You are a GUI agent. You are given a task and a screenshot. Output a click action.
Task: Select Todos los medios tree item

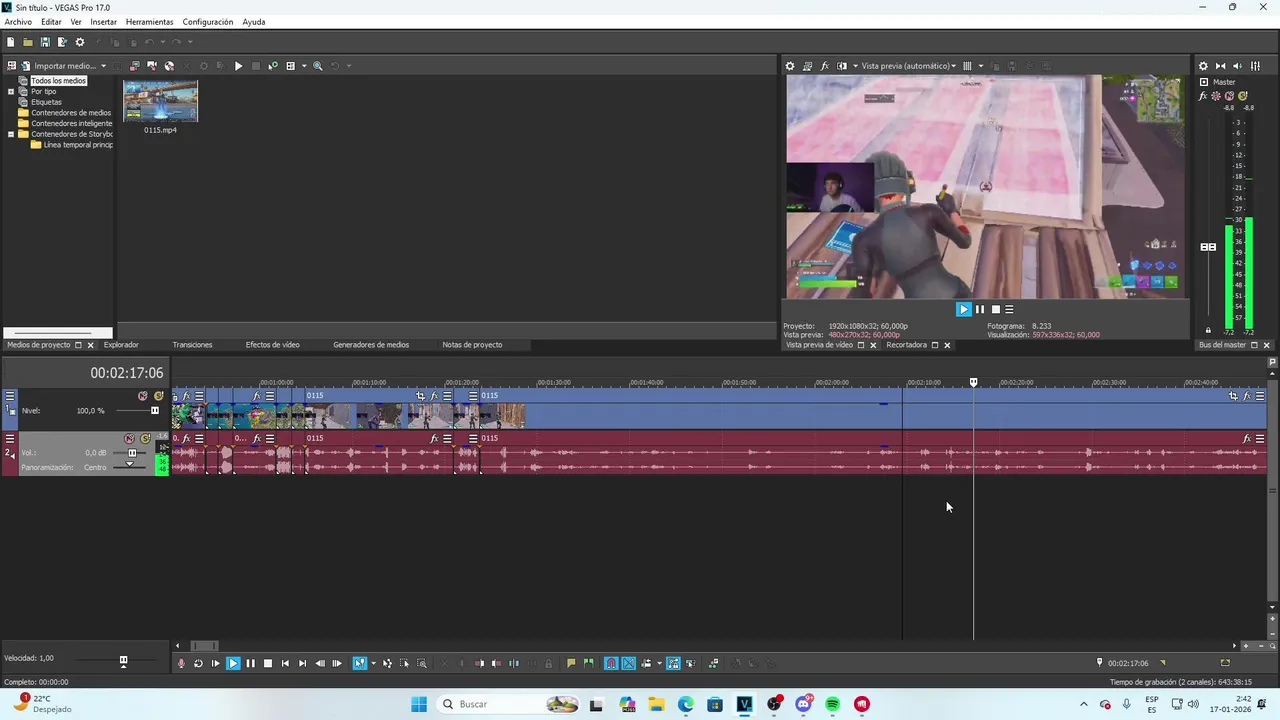coord(58,81)
